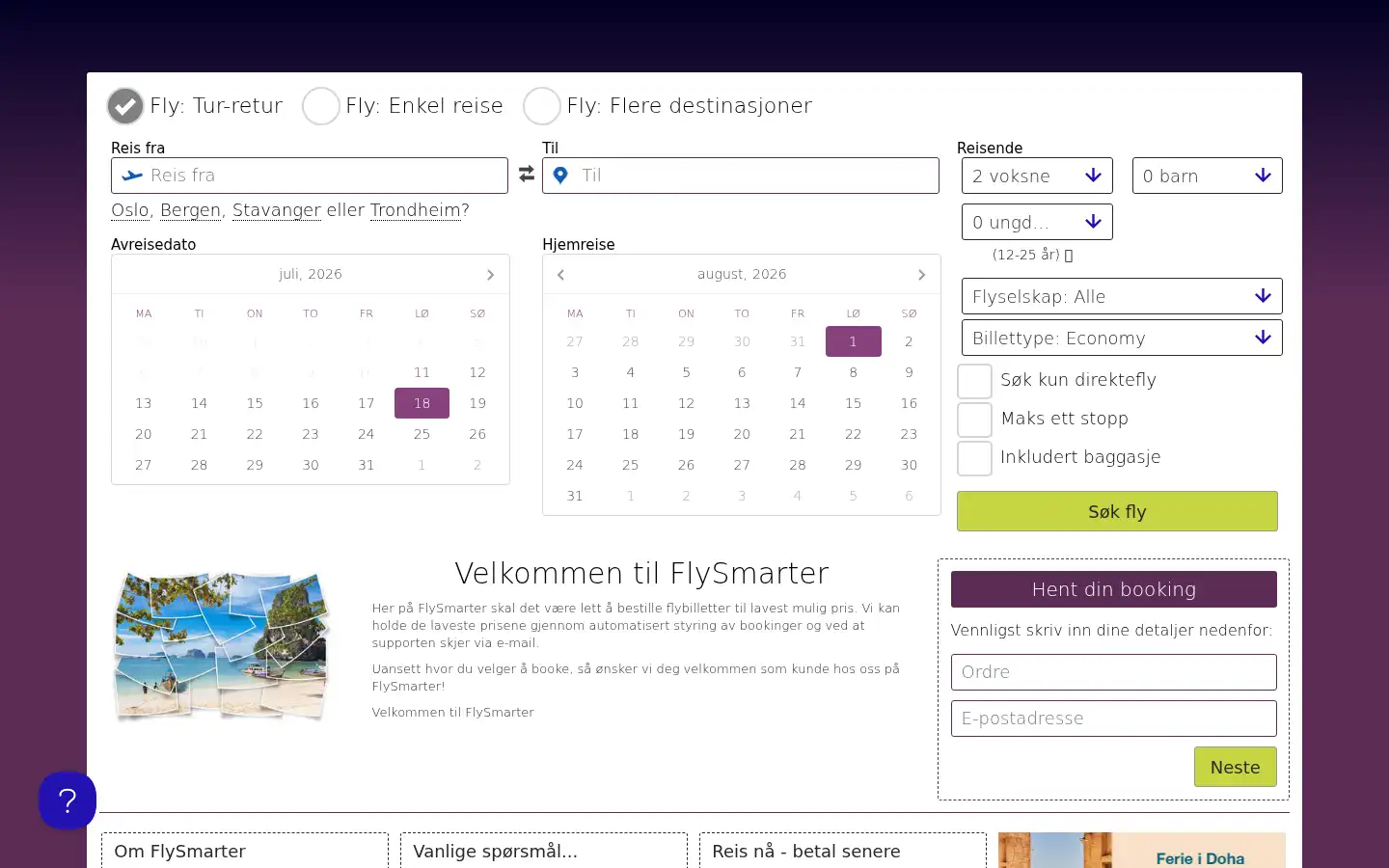
Task: Enable Inkludert baggasje checkbox
Action: tap(974, 458)
